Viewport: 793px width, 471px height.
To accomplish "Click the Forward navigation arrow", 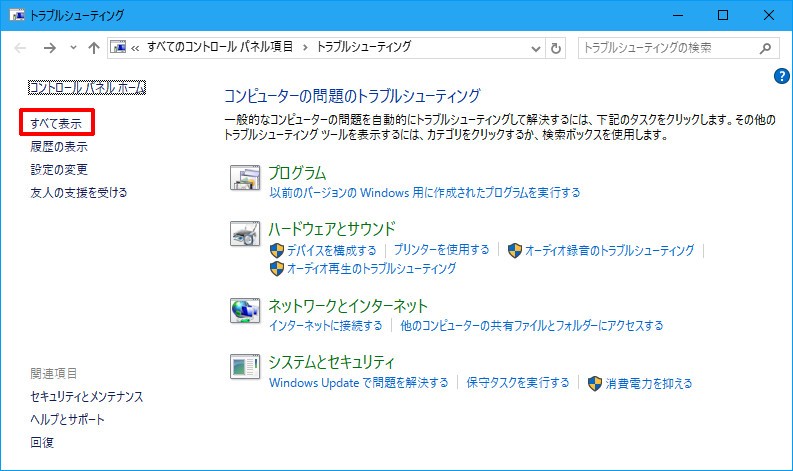I will [x=50, y=48].
